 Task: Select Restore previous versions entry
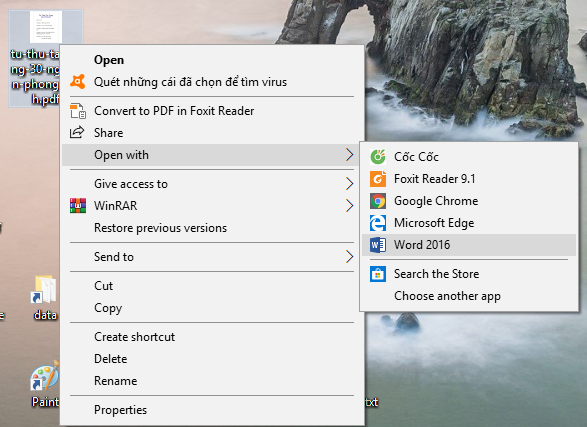point(160,228)
